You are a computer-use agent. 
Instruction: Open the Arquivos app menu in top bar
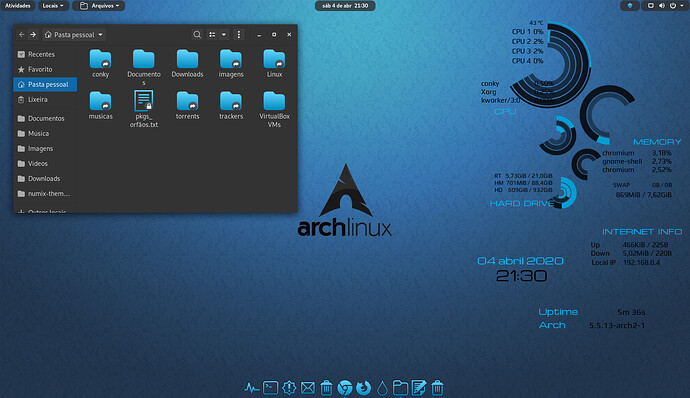coord(99,6)
